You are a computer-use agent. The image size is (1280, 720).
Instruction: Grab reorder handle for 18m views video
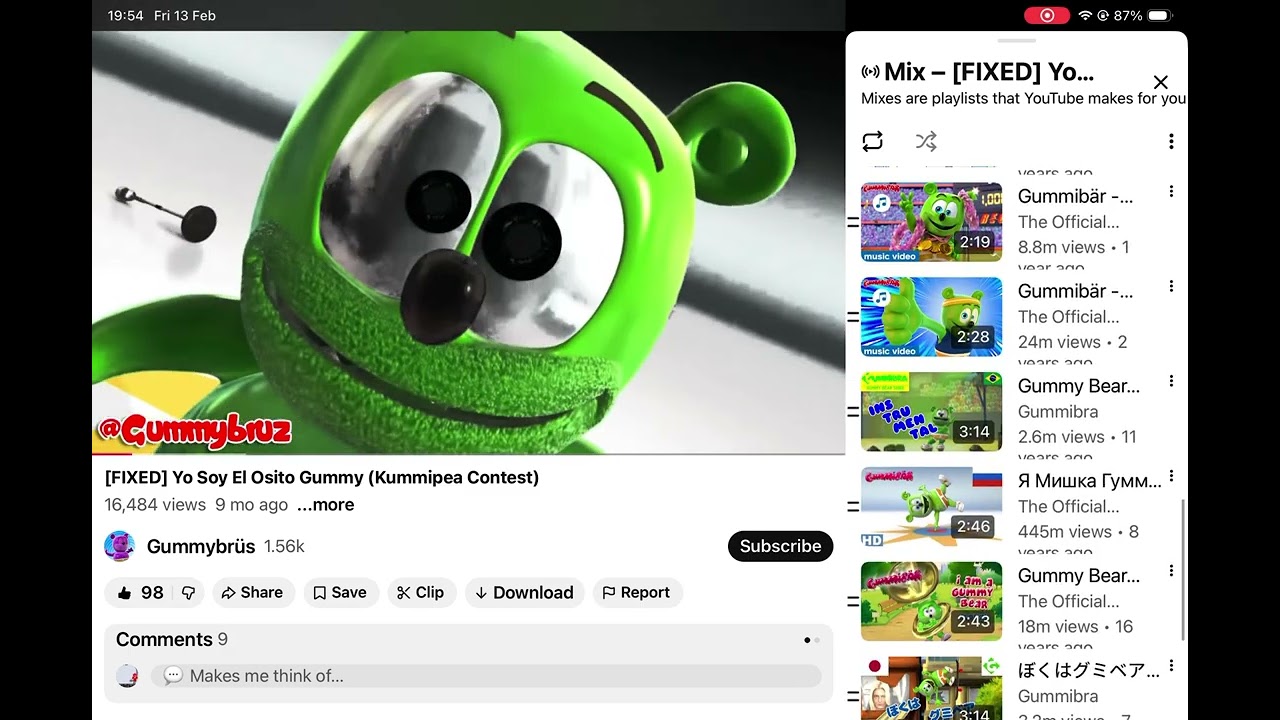853,602
